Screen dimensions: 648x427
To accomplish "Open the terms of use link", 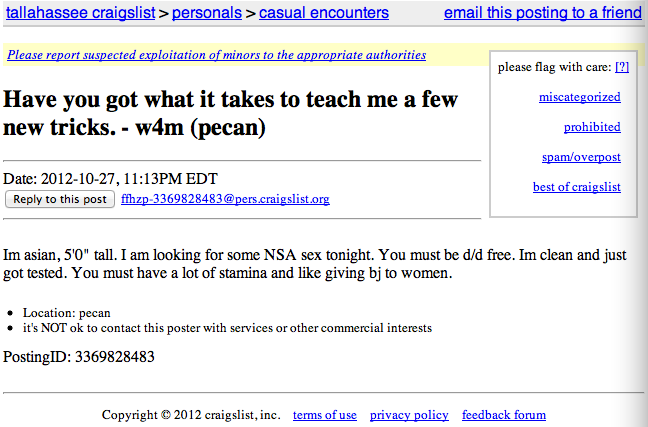I will click(x=325, y=415).
